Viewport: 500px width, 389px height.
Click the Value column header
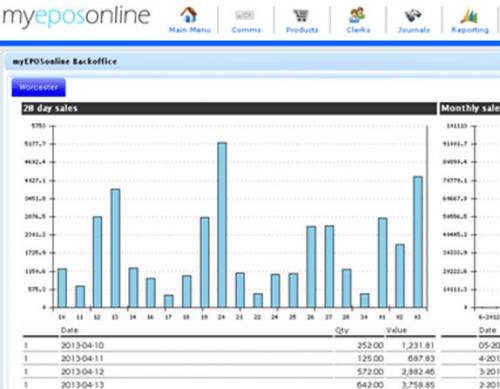coord(396,330)
